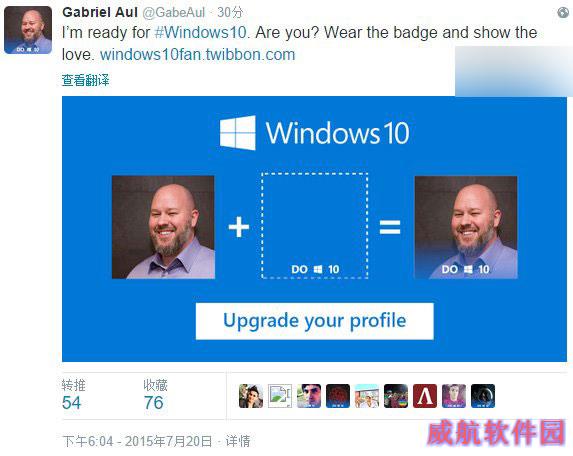Click Gabriel Aul display name
573x456 pixels.
point(100,12)
